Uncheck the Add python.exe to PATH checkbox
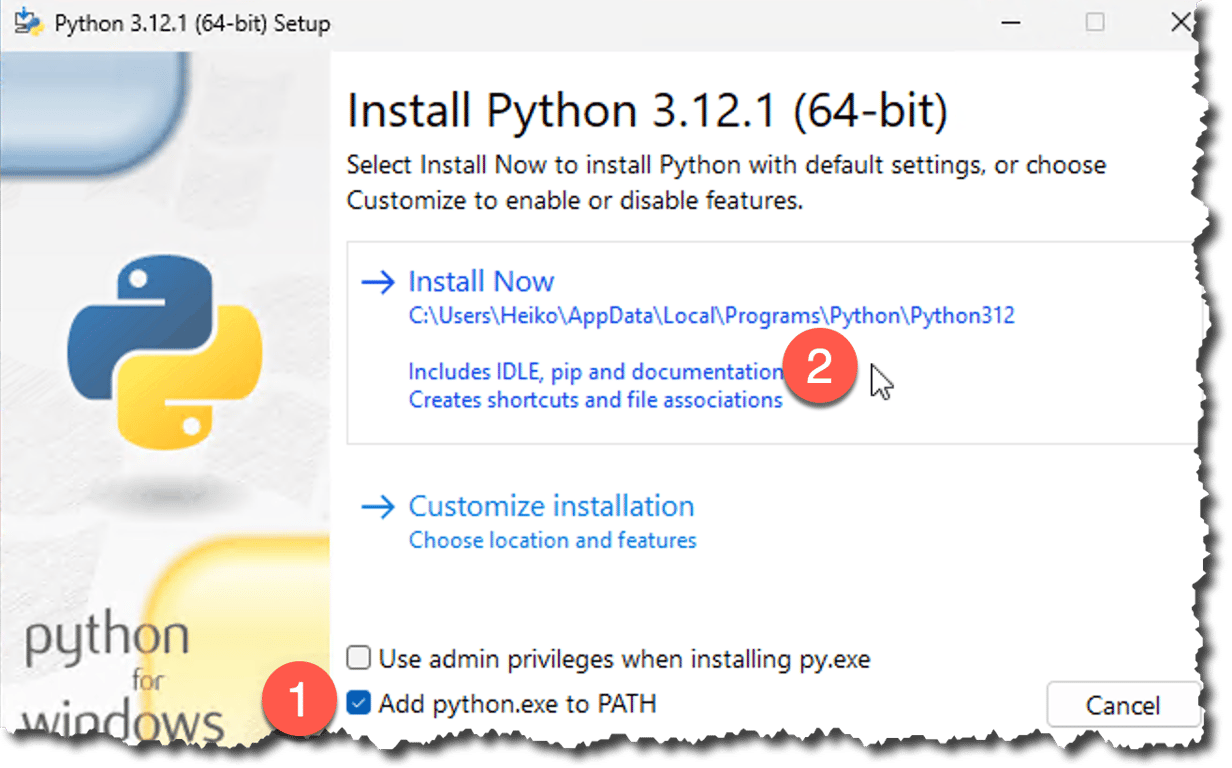 click(x=358, y=703)
